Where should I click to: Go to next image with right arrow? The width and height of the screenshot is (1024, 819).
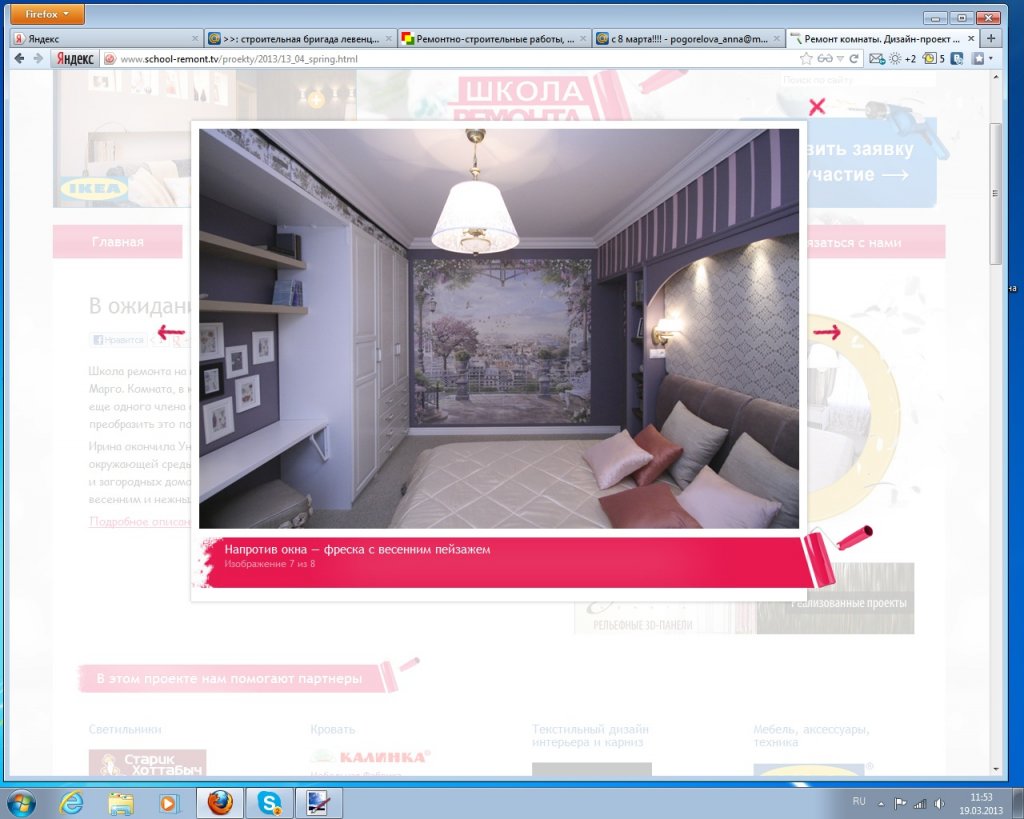click(827, 332)
